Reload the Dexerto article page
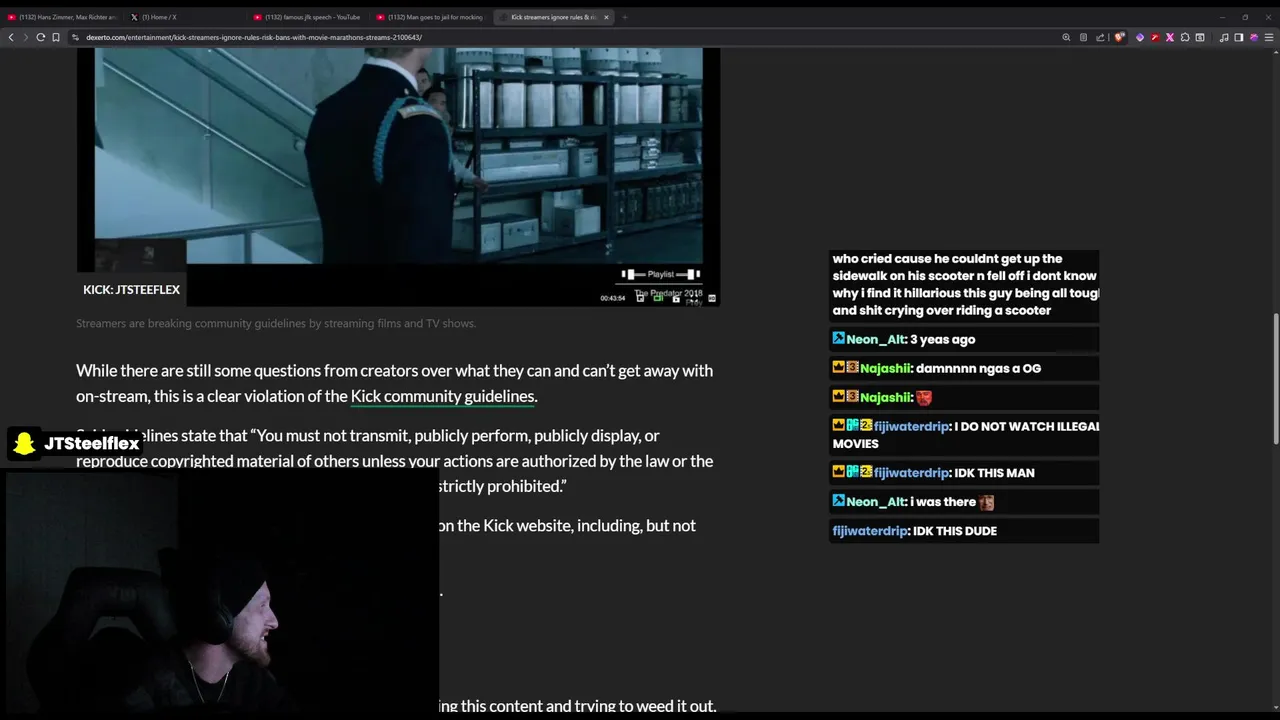Screen dimensions: 1280x720 tap(41, 37)
